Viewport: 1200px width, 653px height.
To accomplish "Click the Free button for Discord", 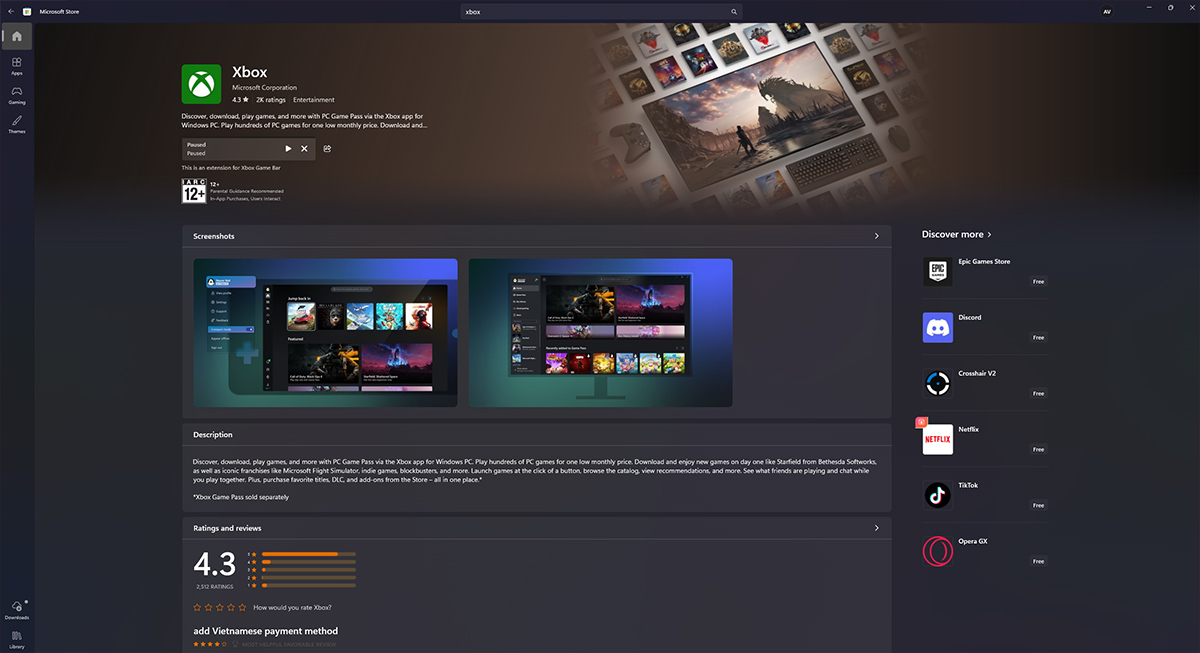I will pos(1038,338).
